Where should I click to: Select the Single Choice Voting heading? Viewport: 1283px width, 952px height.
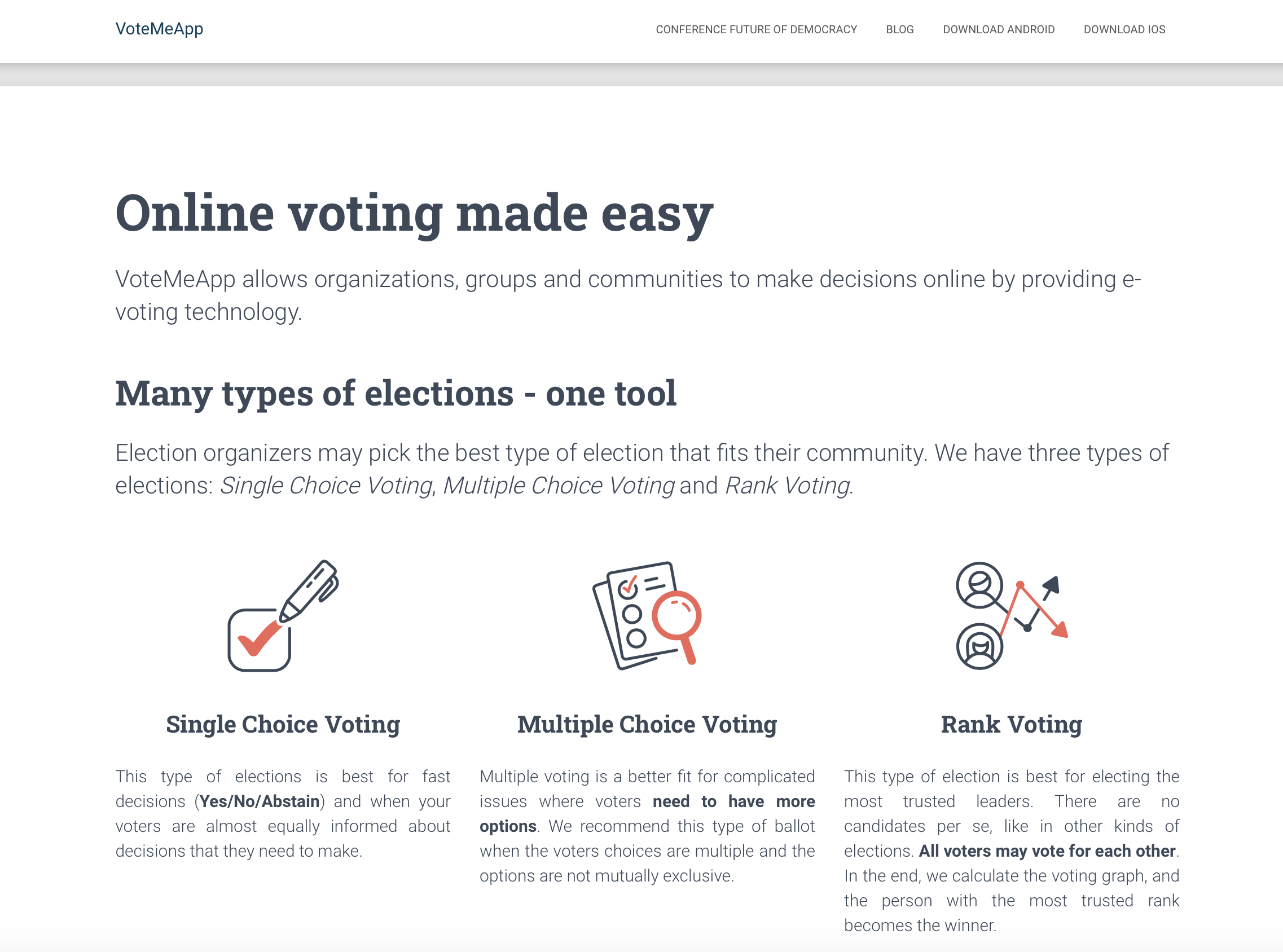pyautogui.click(x=283, y=724)
